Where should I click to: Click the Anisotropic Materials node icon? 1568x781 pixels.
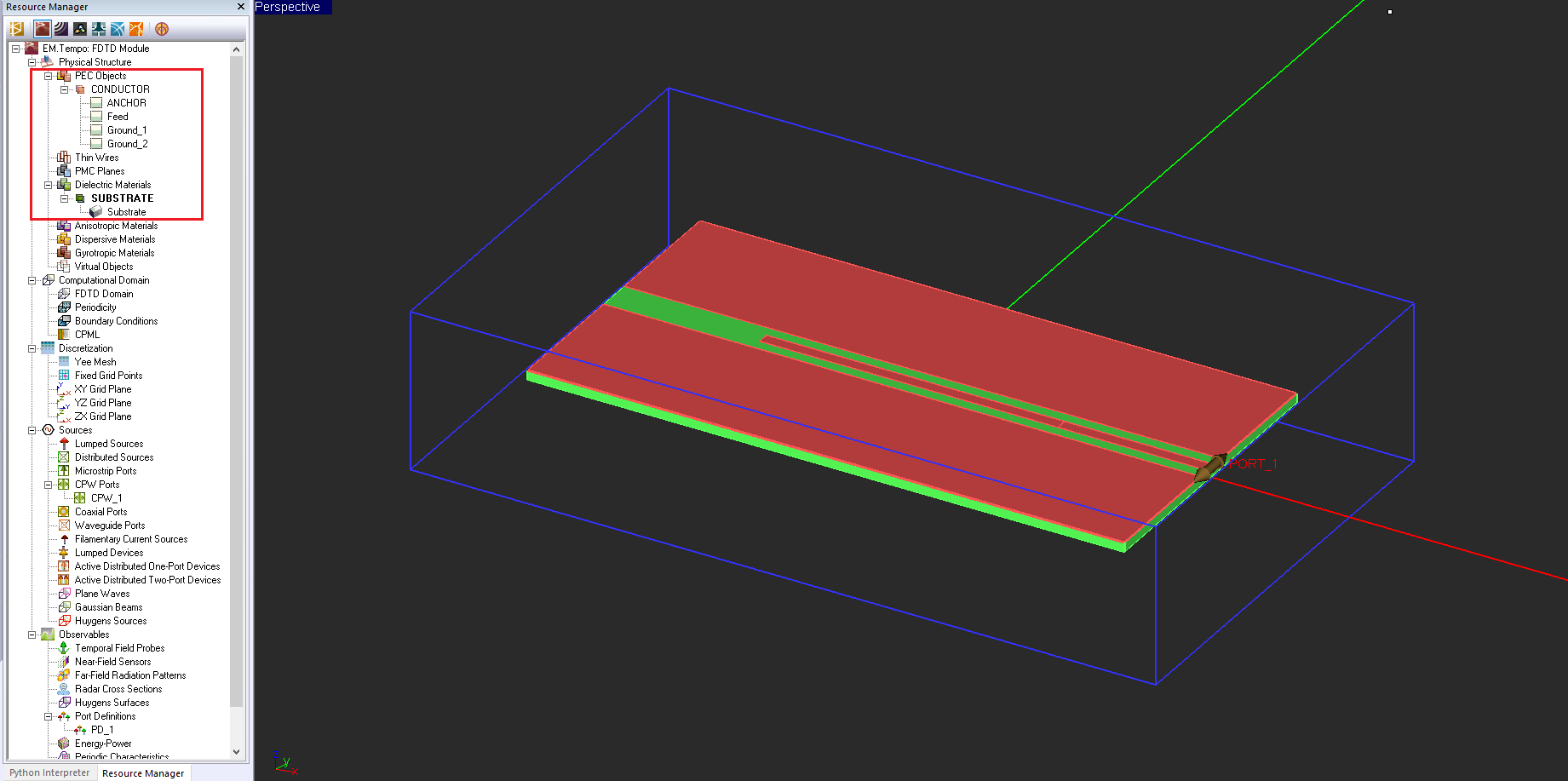click(64, 226)
